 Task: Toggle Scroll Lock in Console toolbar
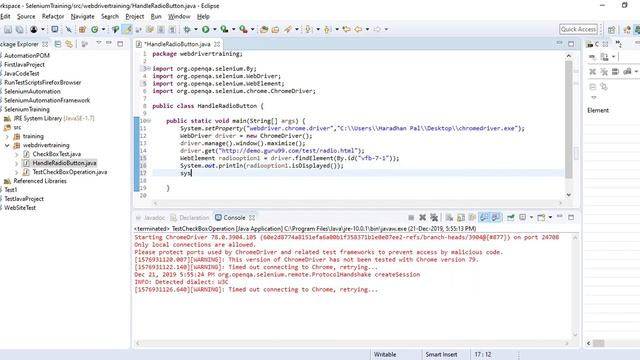point(461,218)
